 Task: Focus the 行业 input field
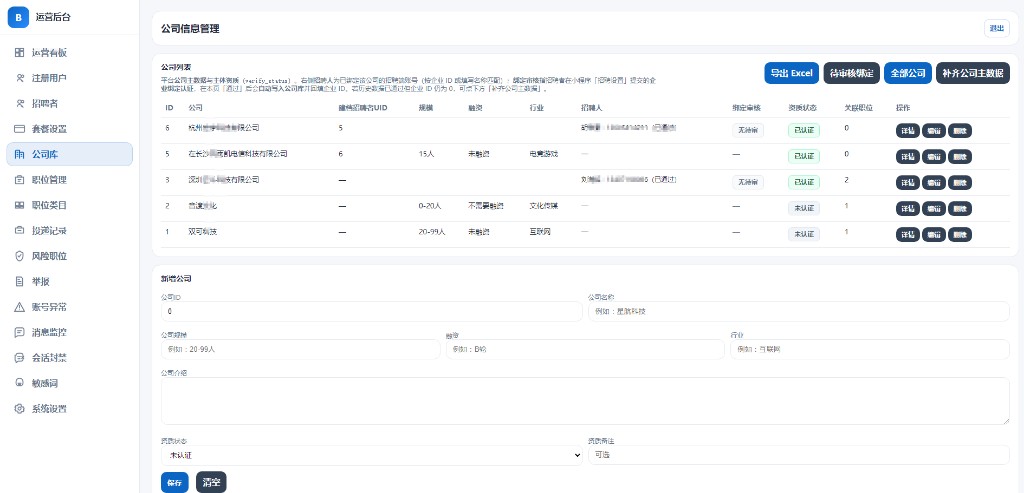point(869,349)
